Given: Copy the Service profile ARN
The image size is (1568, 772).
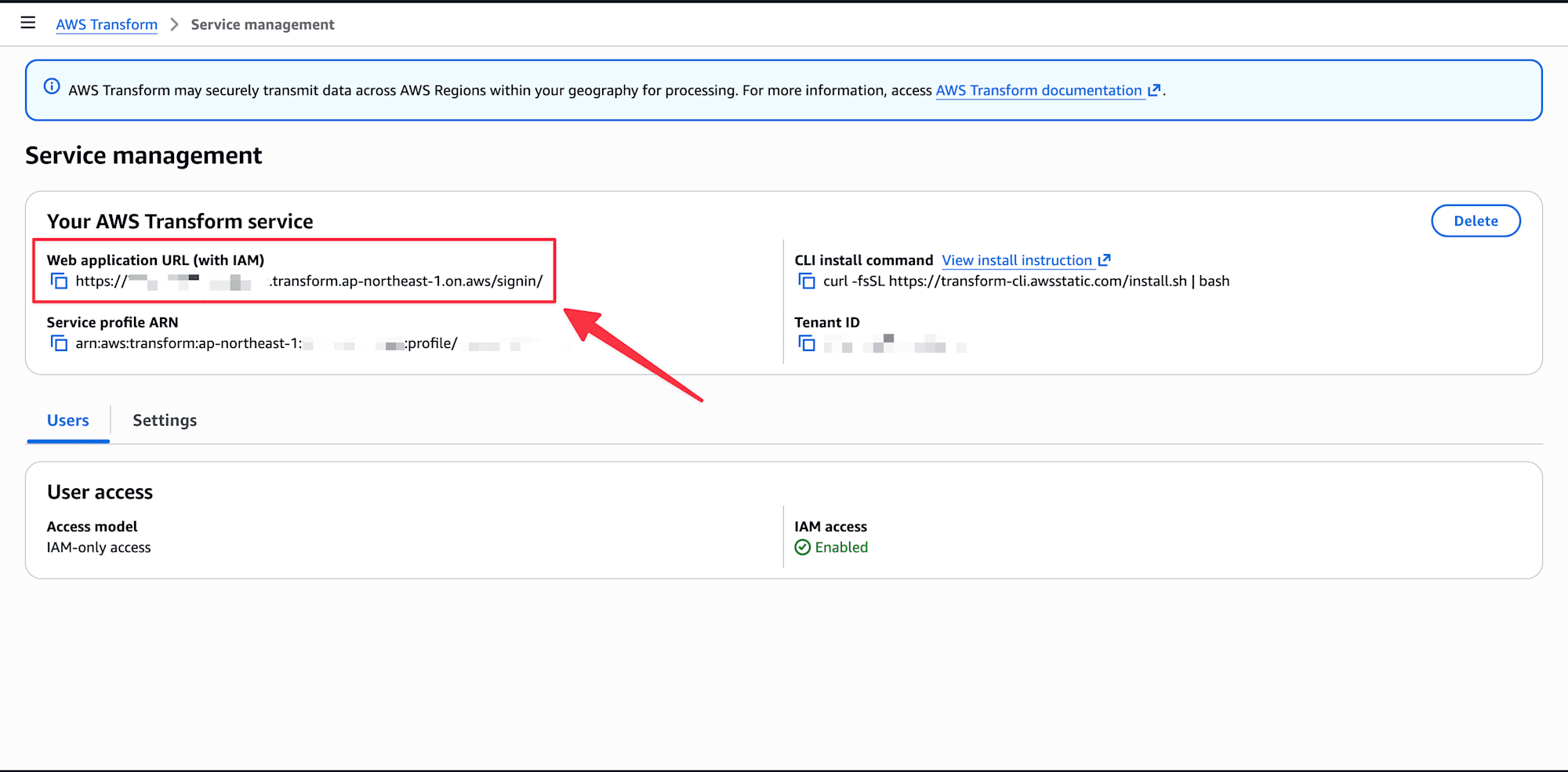Looking at the screenshot, I should click(59, 343).
